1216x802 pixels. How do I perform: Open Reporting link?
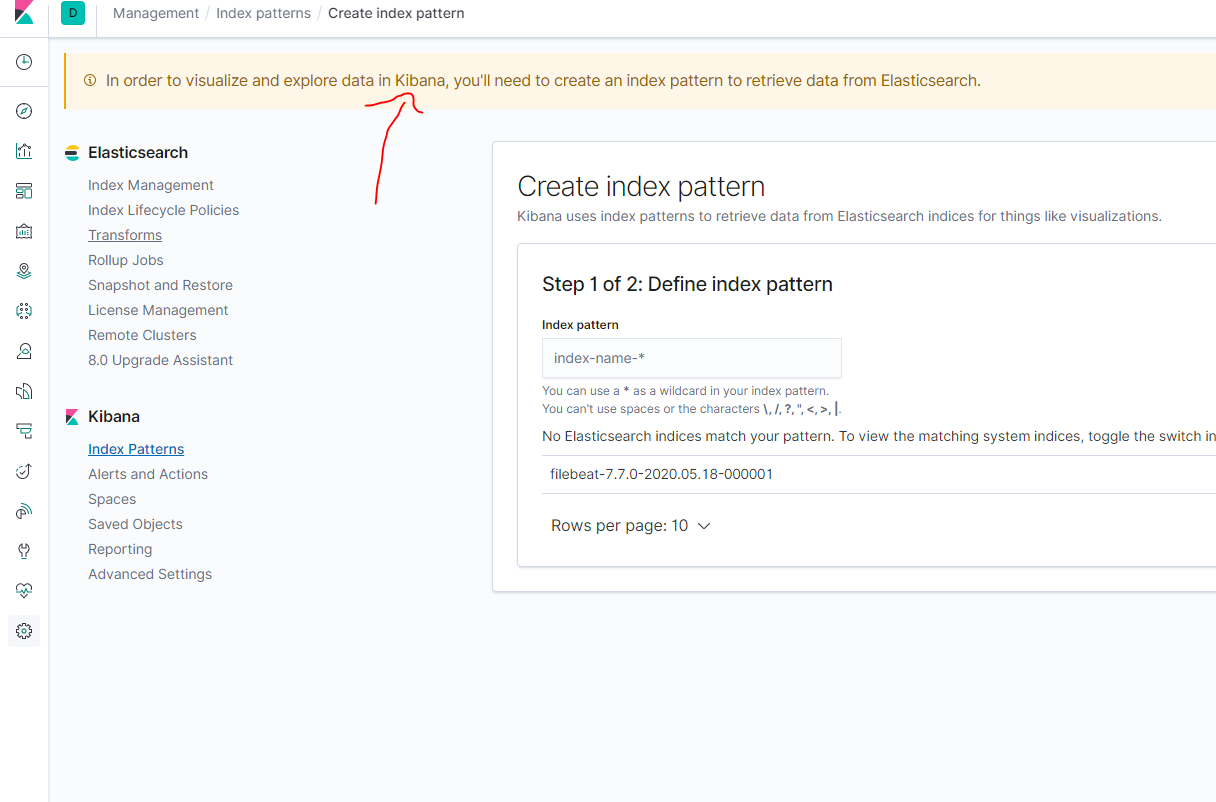[x=120, y=549]
